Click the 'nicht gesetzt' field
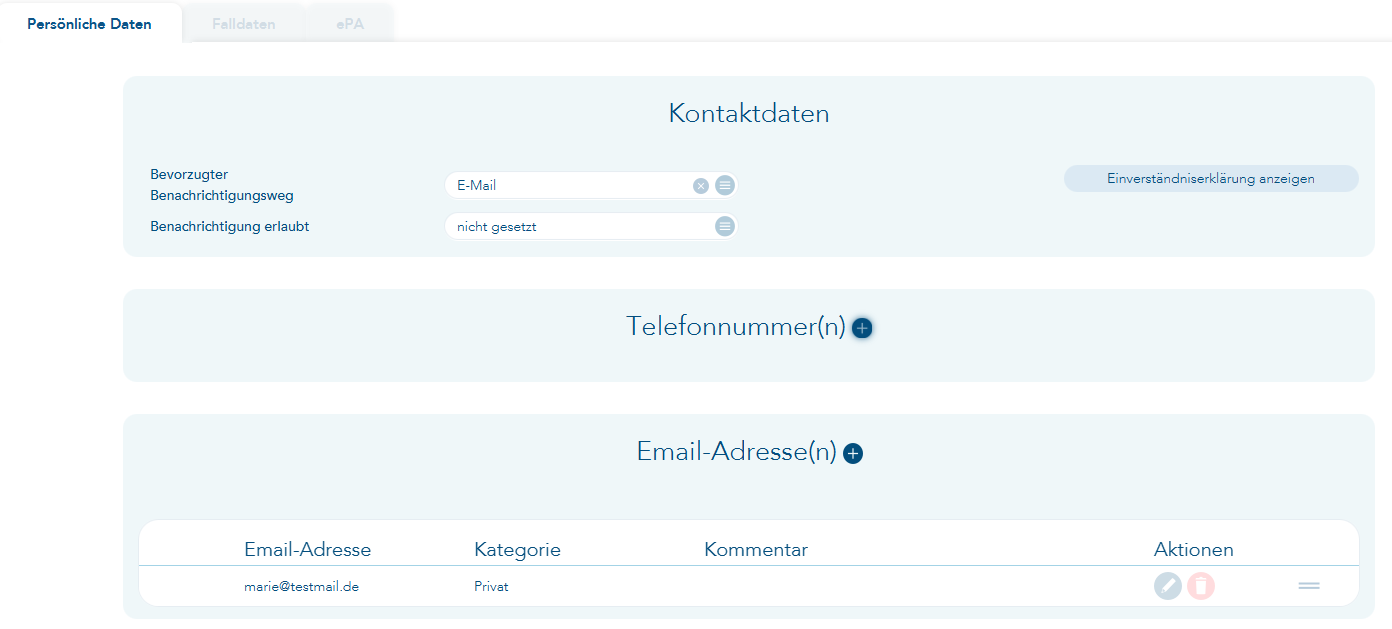The image size is (1392, 629). click(x=575, y=227)
